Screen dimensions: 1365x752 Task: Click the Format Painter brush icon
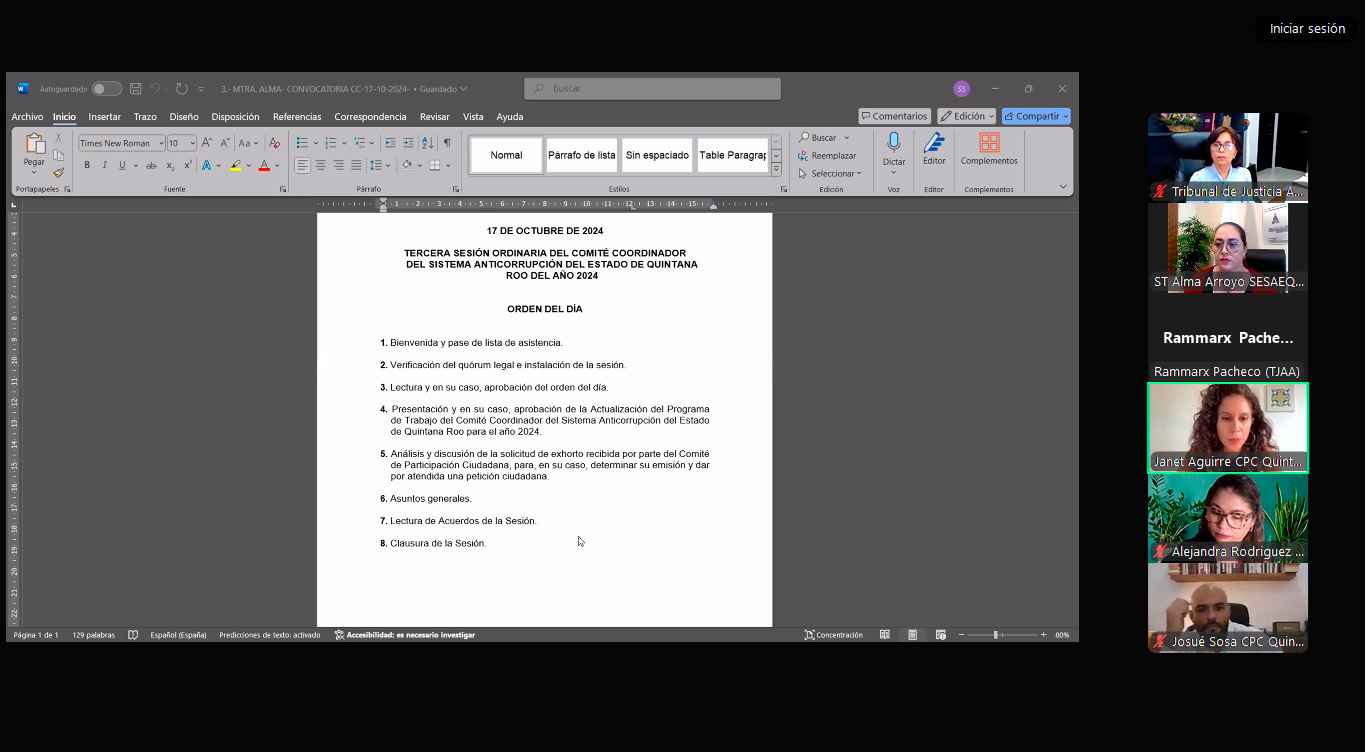[59, 173]
